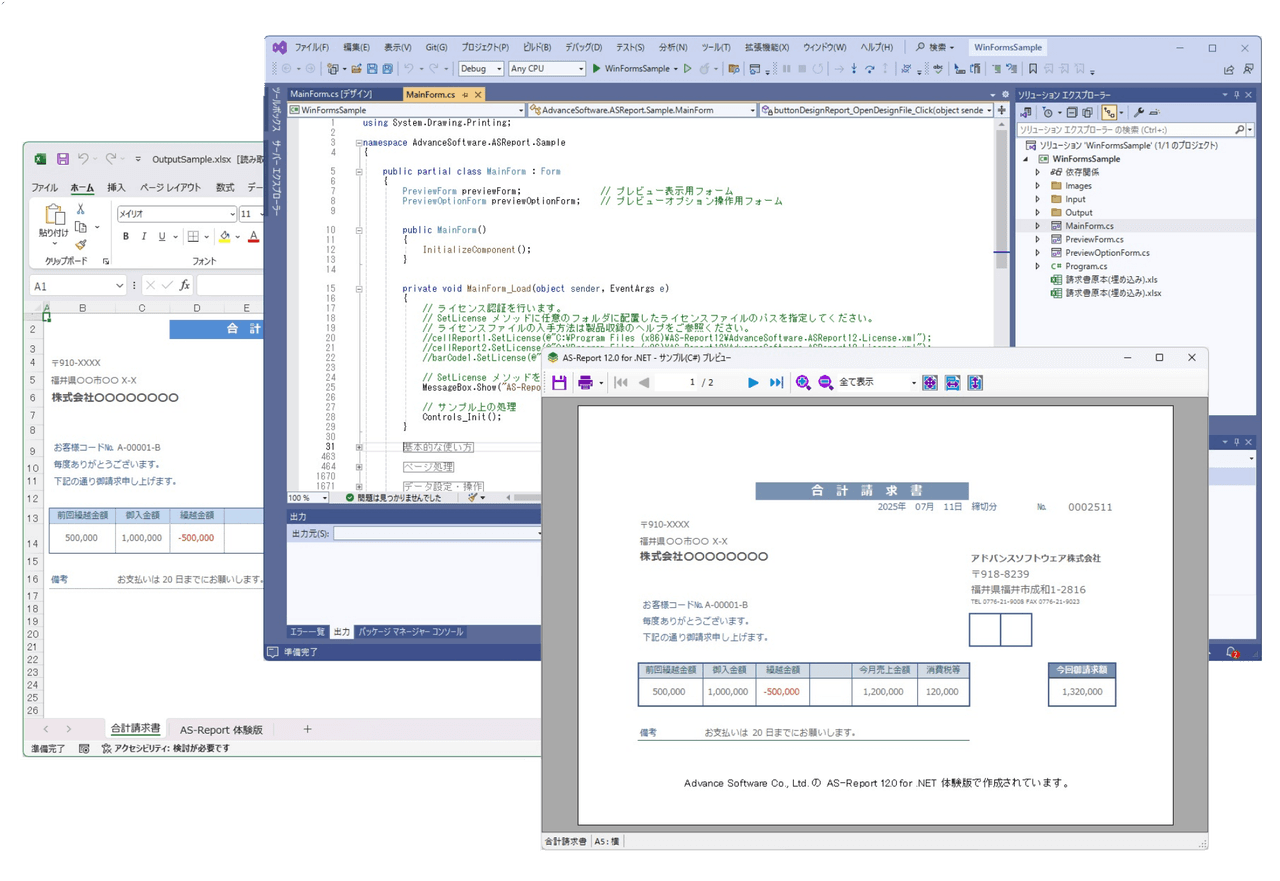Expand the Output folder in Solution Explorer
Screen dimensions: 1280x881
(1038, 213)
